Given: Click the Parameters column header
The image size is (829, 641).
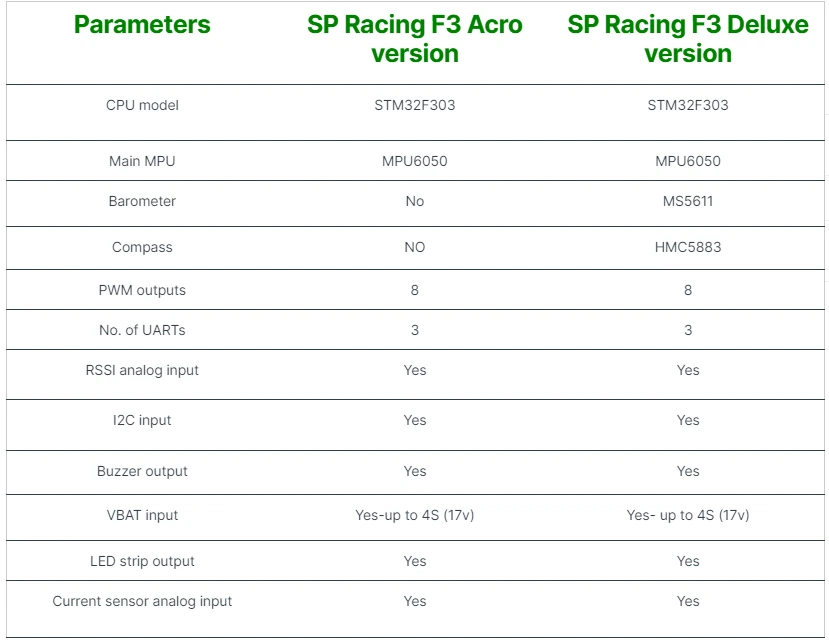Looking at the screenshot, I should tap(142, 25).
